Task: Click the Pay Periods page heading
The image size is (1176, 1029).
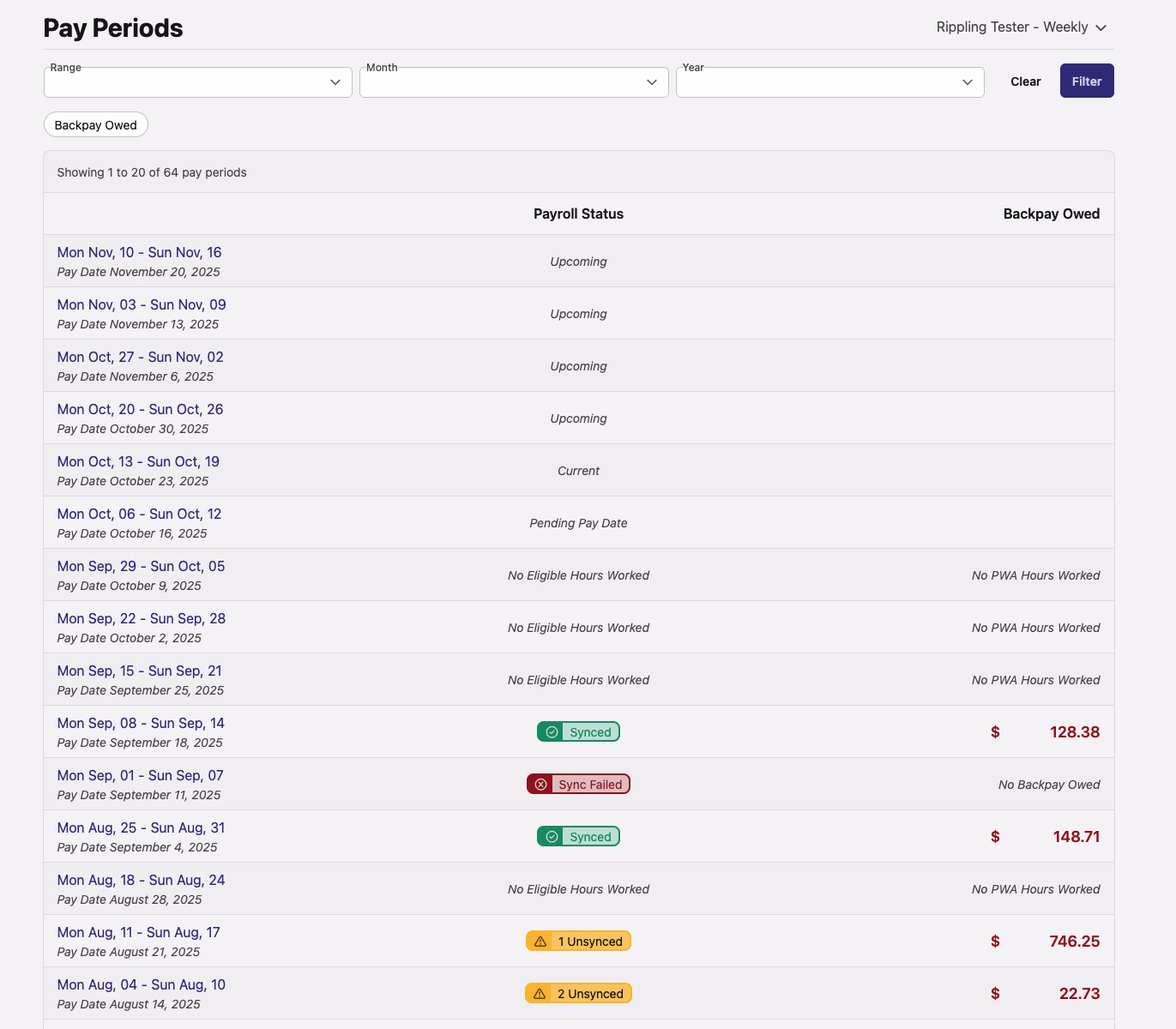Action: [113, 28]
